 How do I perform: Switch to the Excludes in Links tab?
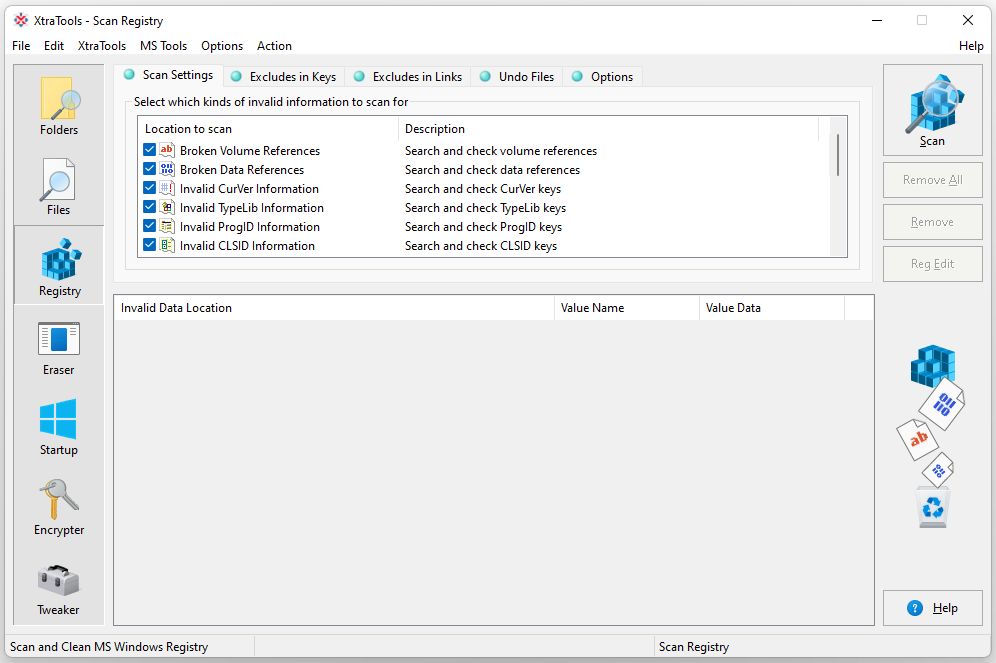click(408, 77)
